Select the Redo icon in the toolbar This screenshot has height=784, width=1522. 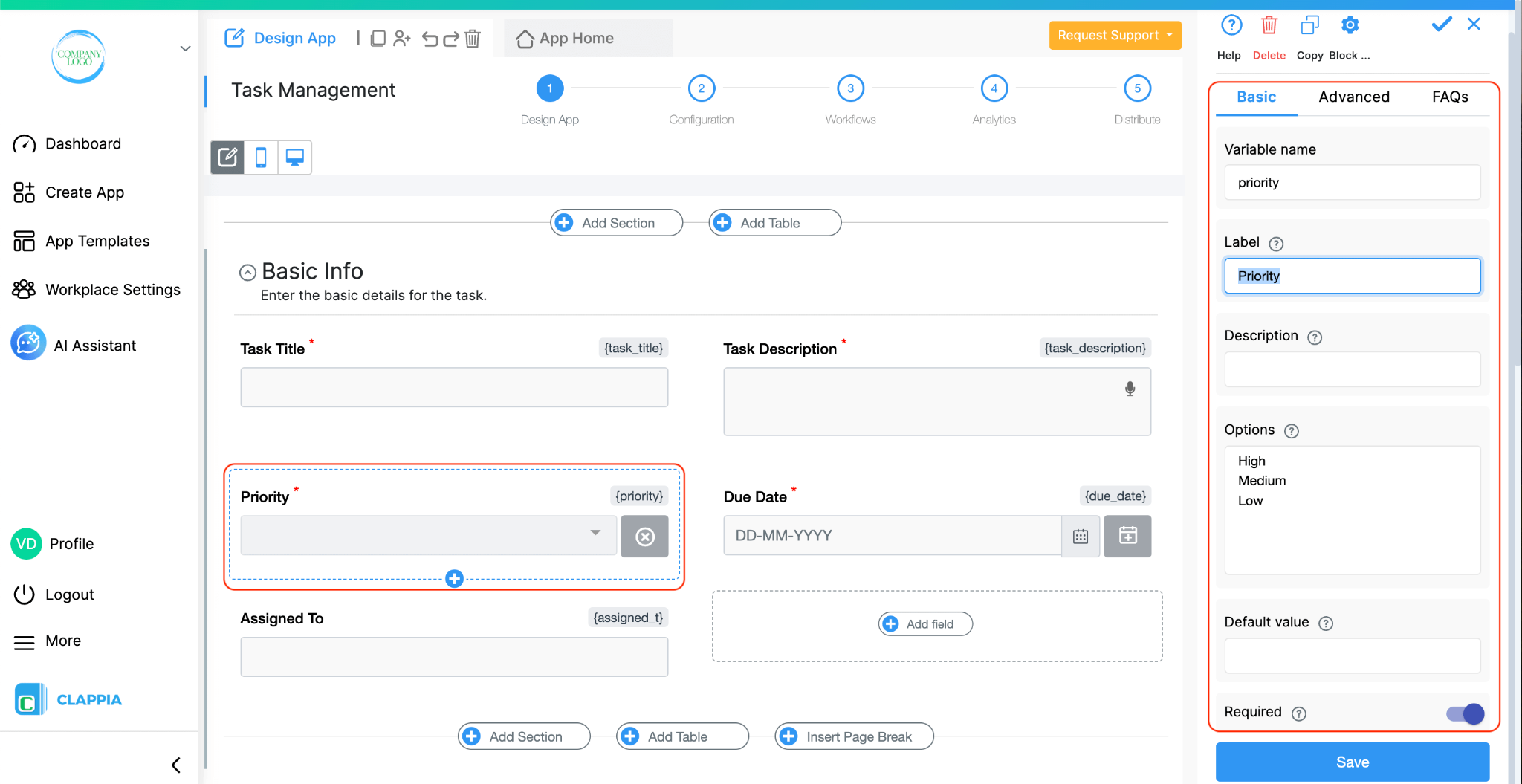pos(451,39)
